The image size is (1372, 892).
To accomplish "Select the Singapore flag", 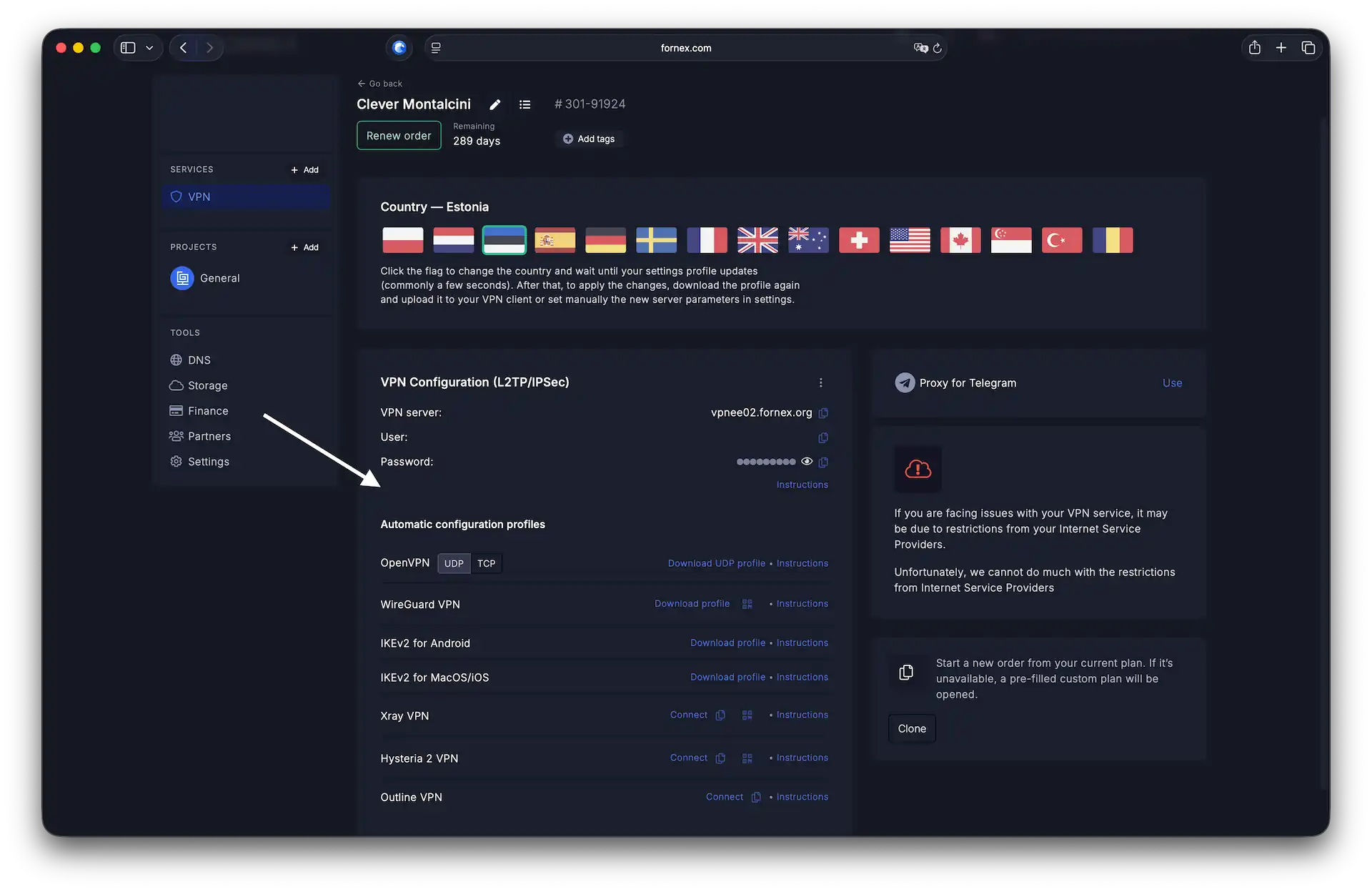I will [1012, 240].
